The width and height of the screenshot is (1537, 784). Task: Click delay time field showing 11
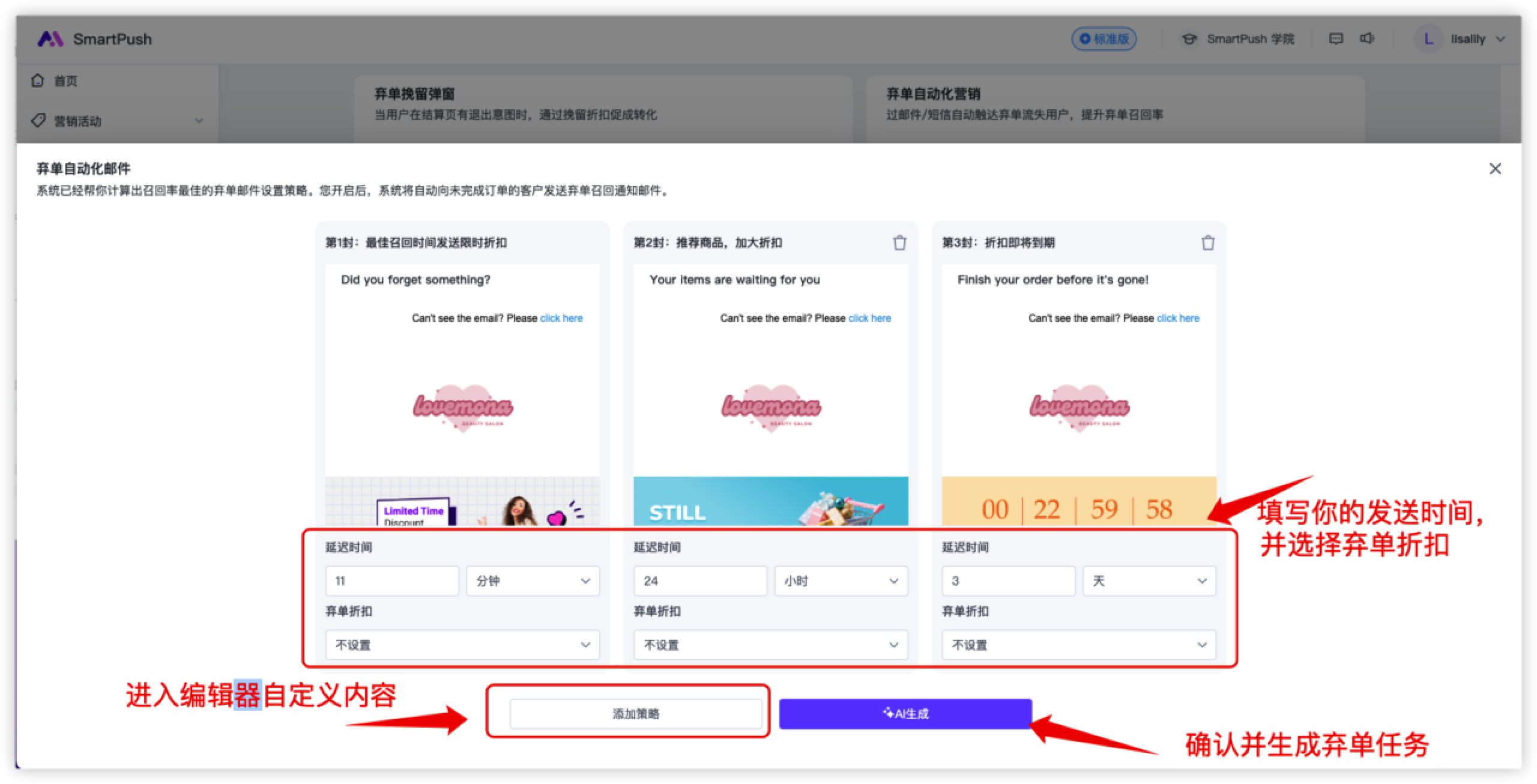[392, 580]
